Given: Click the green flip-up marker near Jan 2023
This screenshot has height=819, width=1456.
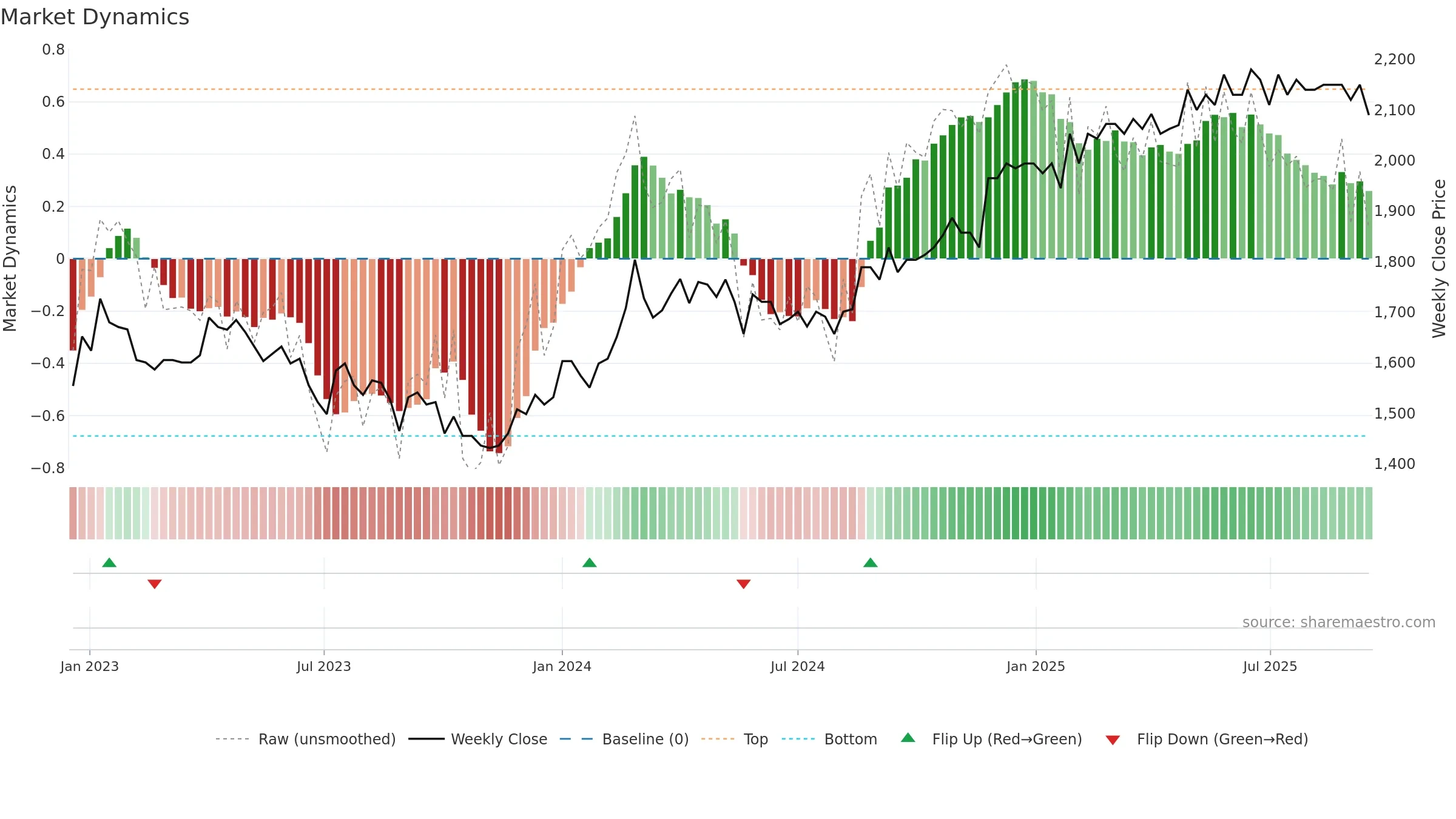Looking at the screenshot, I should [109, 562].
